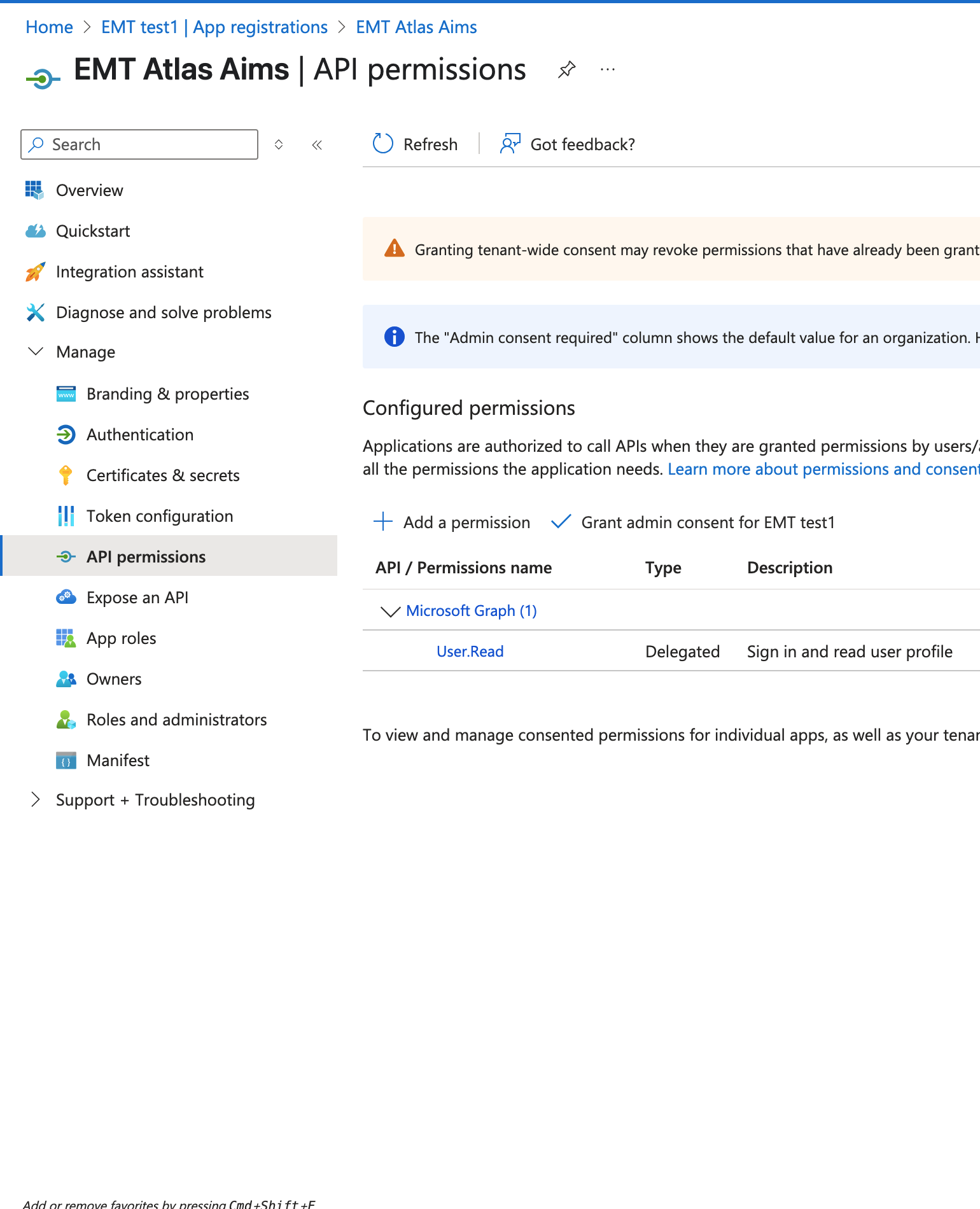Open the Home breadcrumb link
The width and height of the screenshot is (980, 1209).
(x=49, y=27)
